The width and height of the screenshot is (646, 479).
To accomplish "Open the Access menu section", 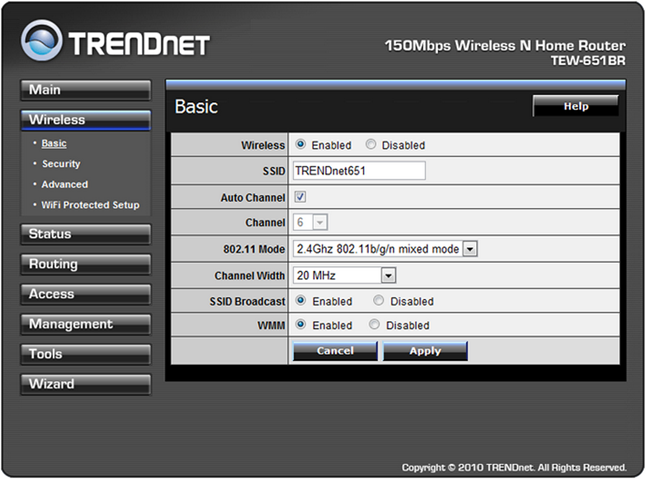I will click(86, 294).
